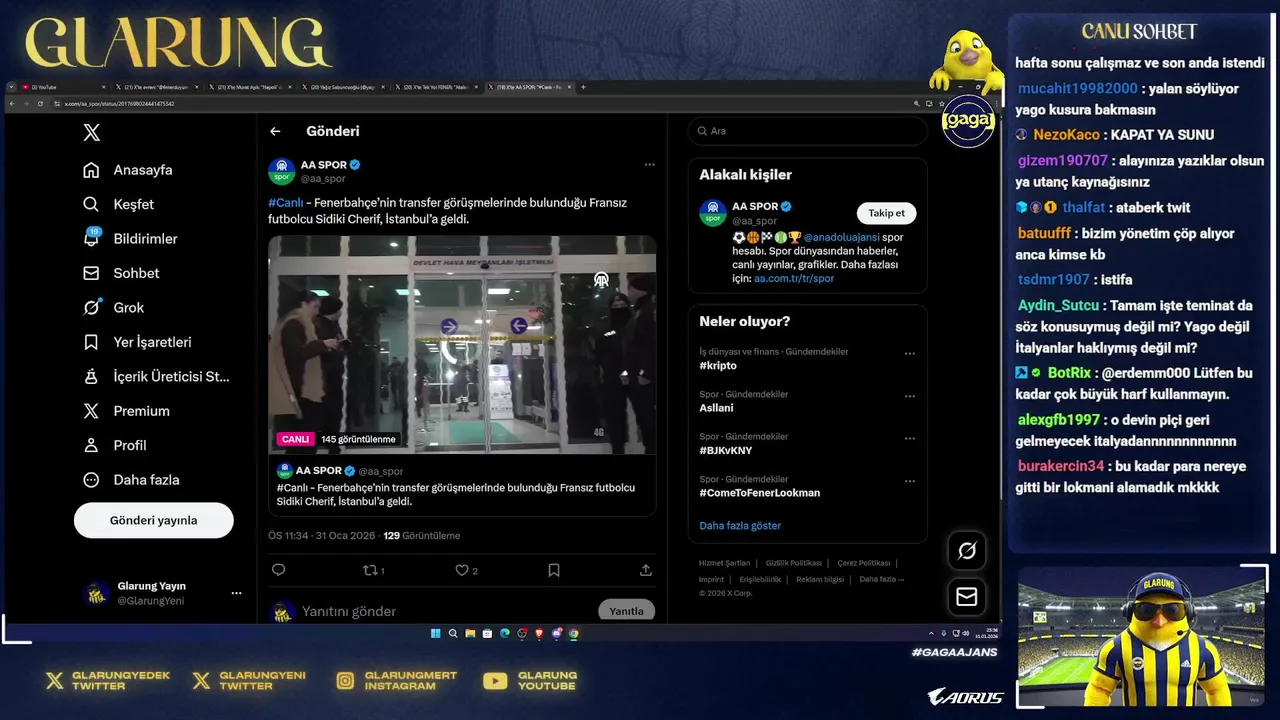This screenshot has width=1280, height=720.
Task: Open Asllani trend
Action: click(x=716, y=408)
